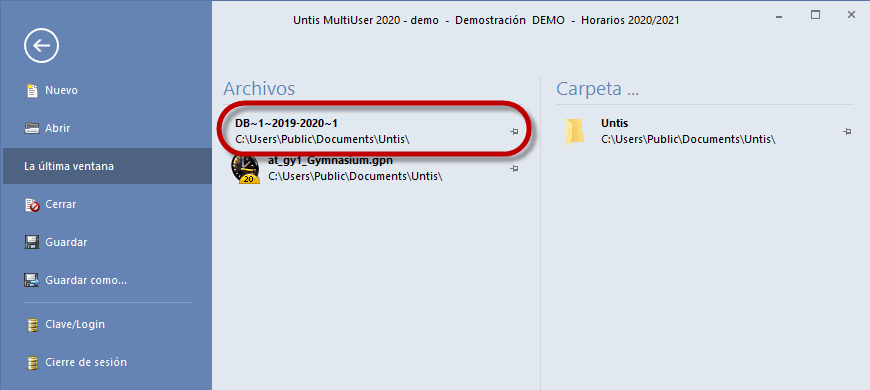
Task: Click path under at_gy1_Gymnasium.gpn
Action: [355, 176]
